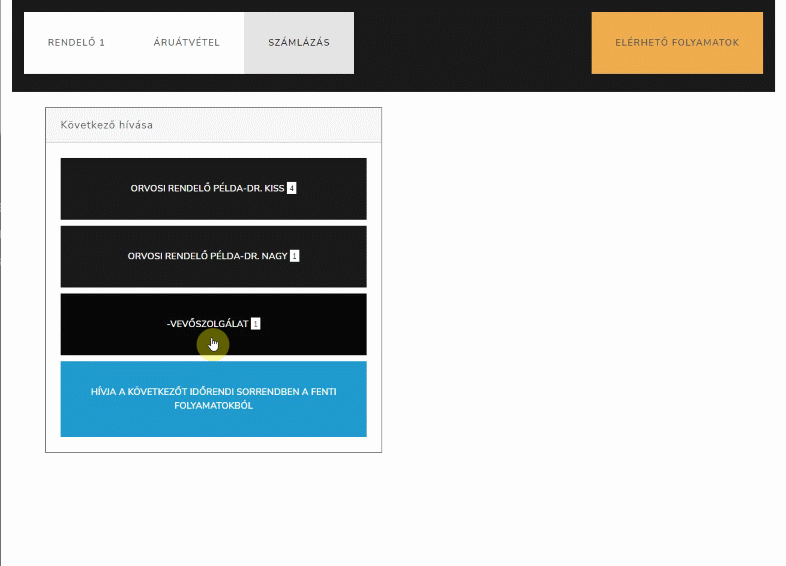
Task: Click the orange Elérhető folyamatok button
Action: click(x=676, y=43)
